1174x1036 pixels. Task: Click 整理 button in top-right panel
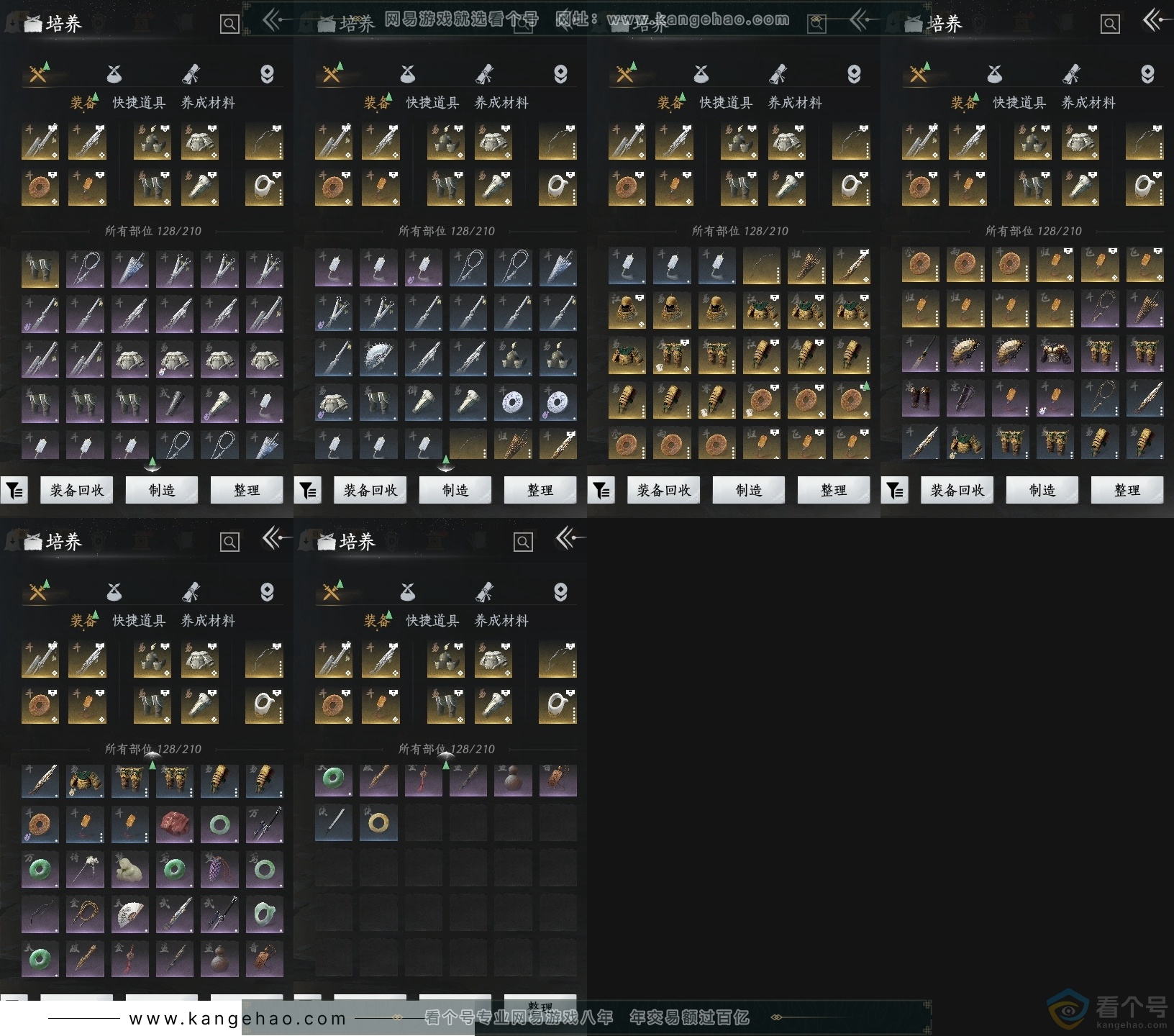pos(1127,490)
